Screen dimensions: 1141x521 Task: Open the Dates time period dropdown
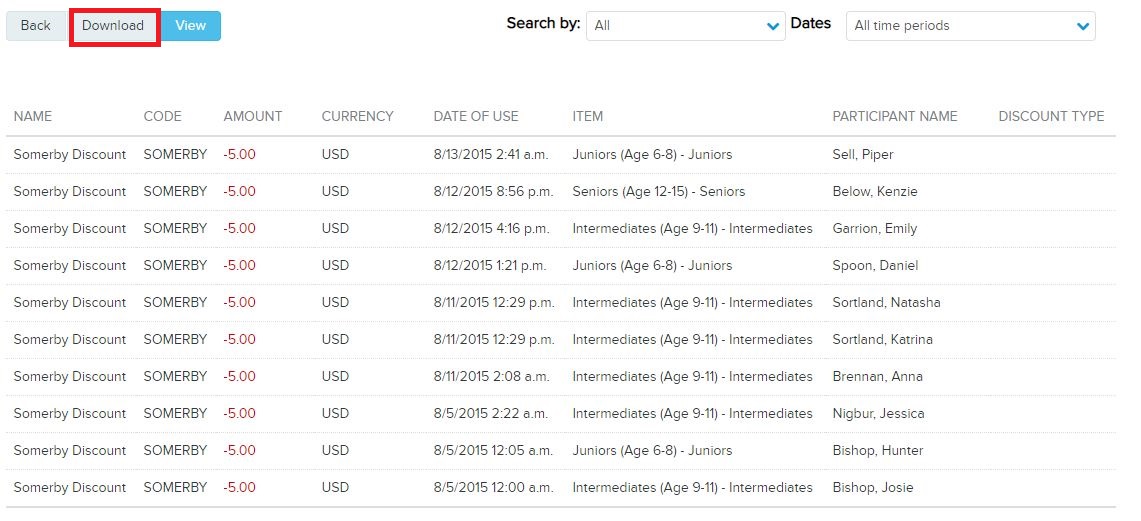pyautogui.click(x=971, y=25)
